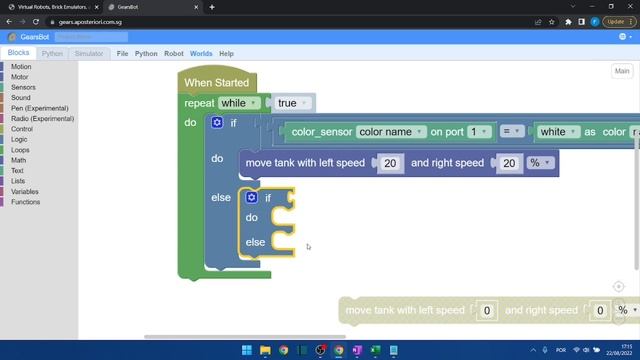Open the Functions block category
The height and width of the screenshot is (360, 640).
(26, 202)
